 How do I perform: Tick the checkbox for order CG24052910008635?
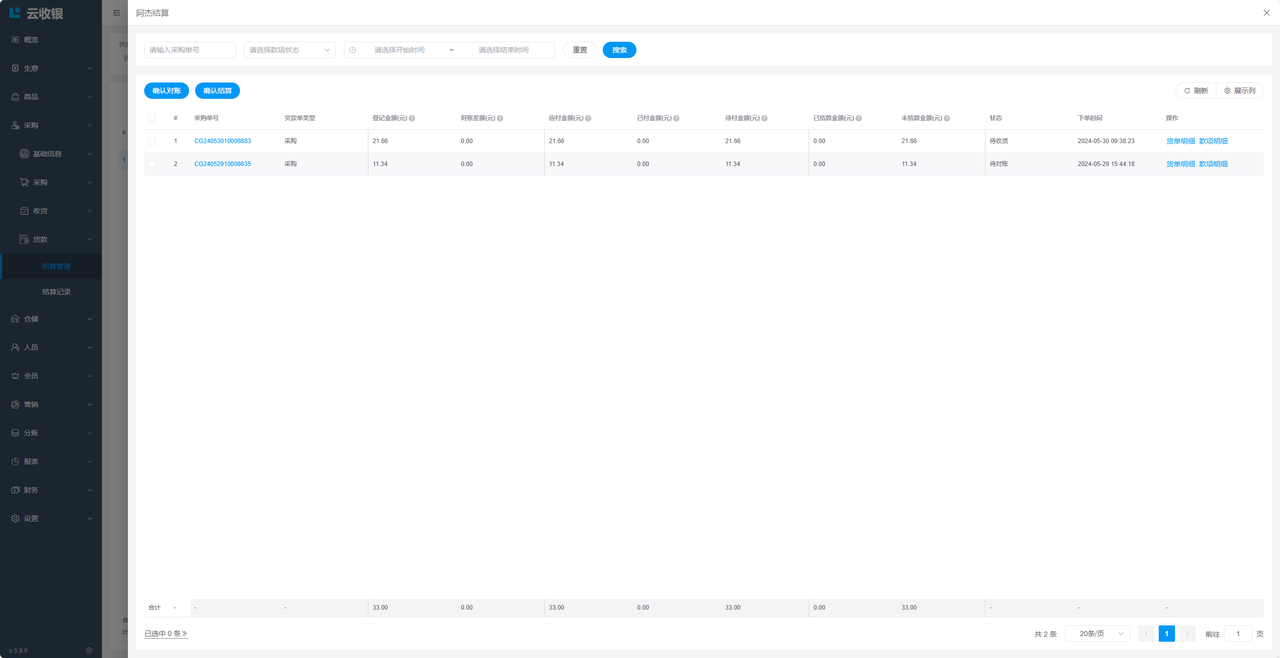[152, 164]
